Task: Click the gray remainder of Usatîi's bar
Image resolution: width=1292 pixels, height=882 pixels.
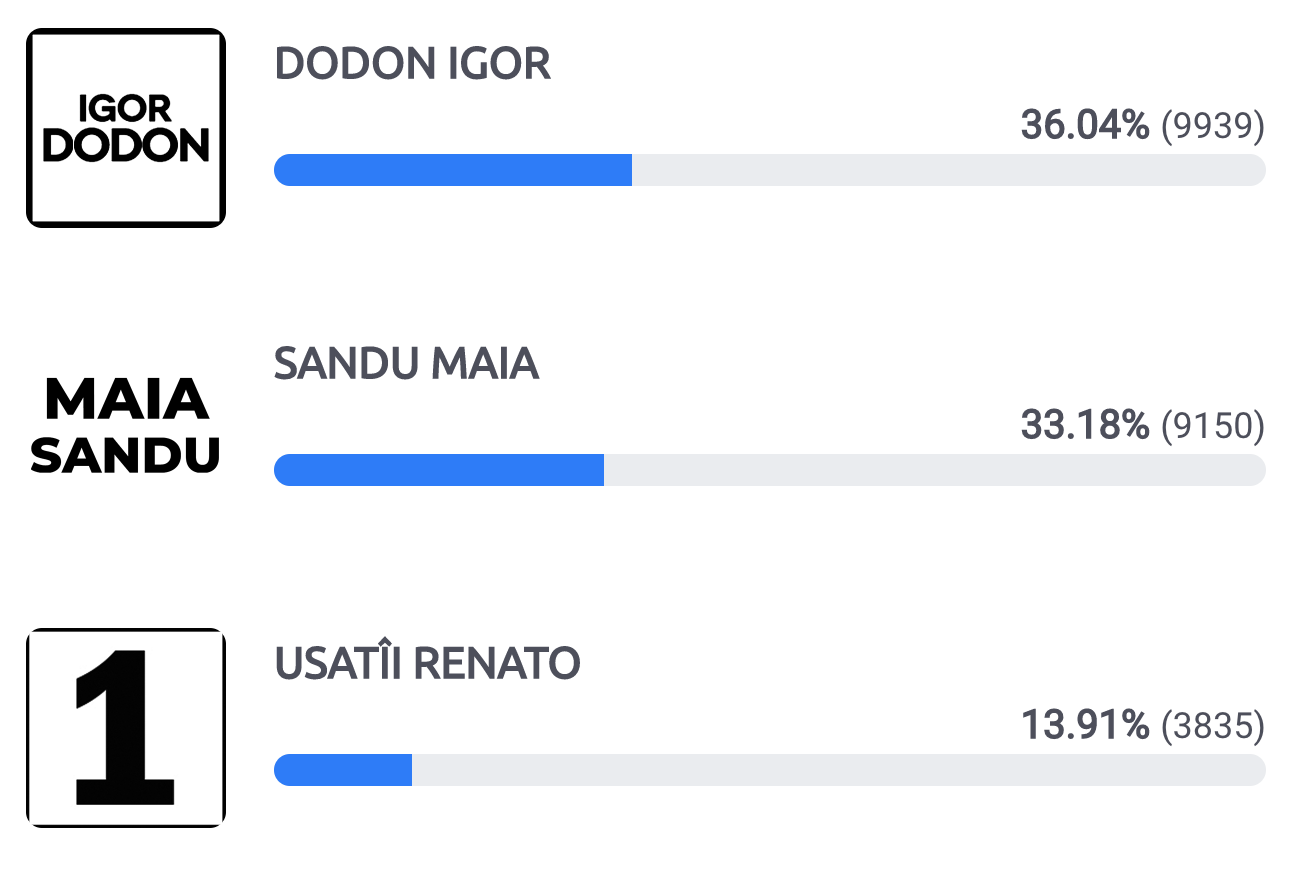Action: (x=839, y=770)
